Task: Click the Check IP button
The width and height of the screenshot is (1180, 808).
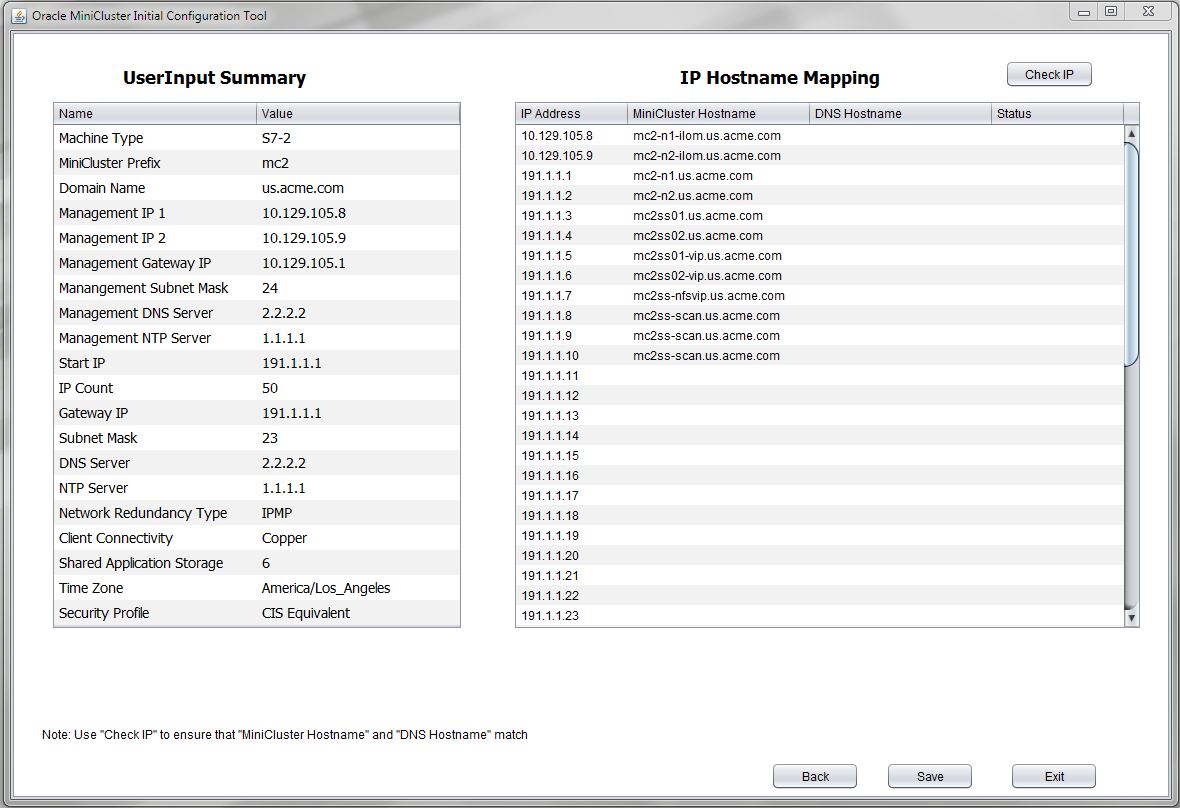Action: click(x=1048, y=74)
